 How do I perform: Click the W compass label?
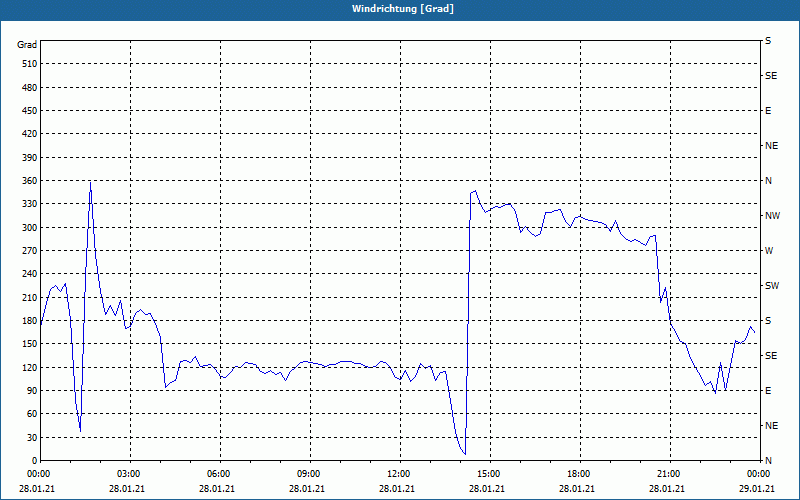[x=769, y=251]
